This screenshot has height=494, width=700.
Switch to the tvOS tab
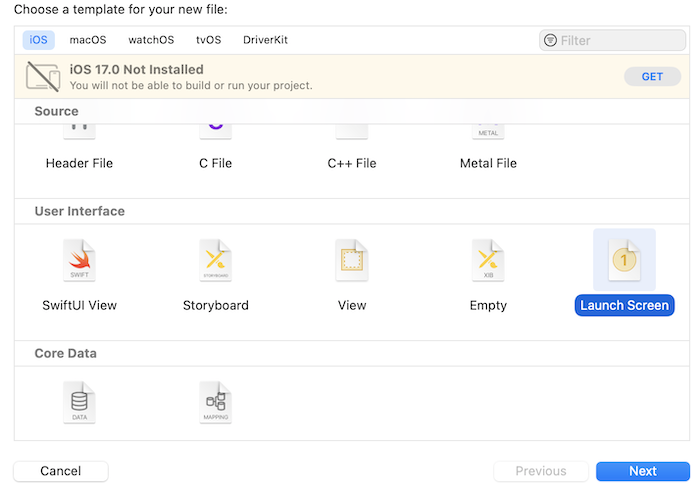click(208, 40)
